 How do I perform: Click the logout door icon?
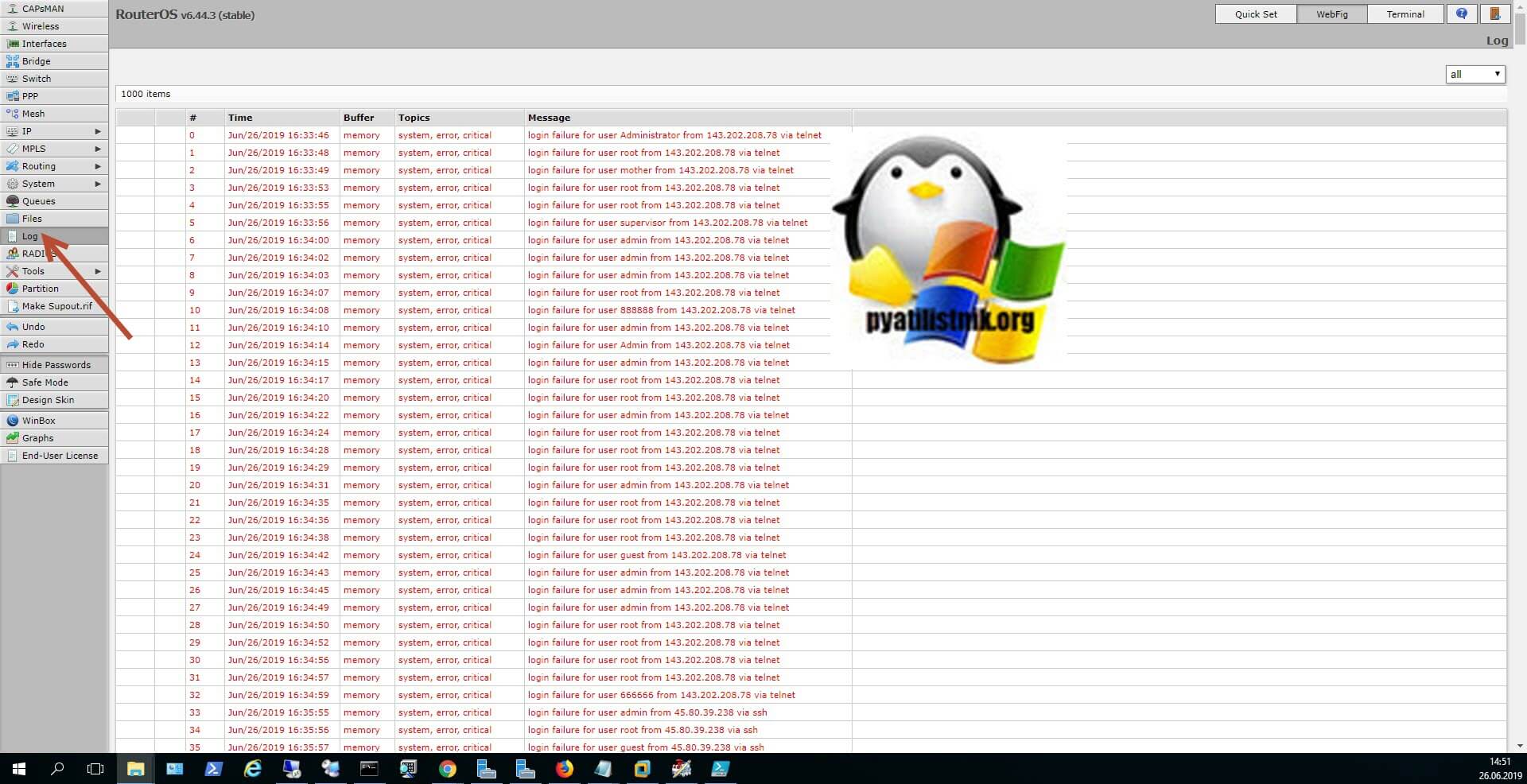[x=1495, y=14]
